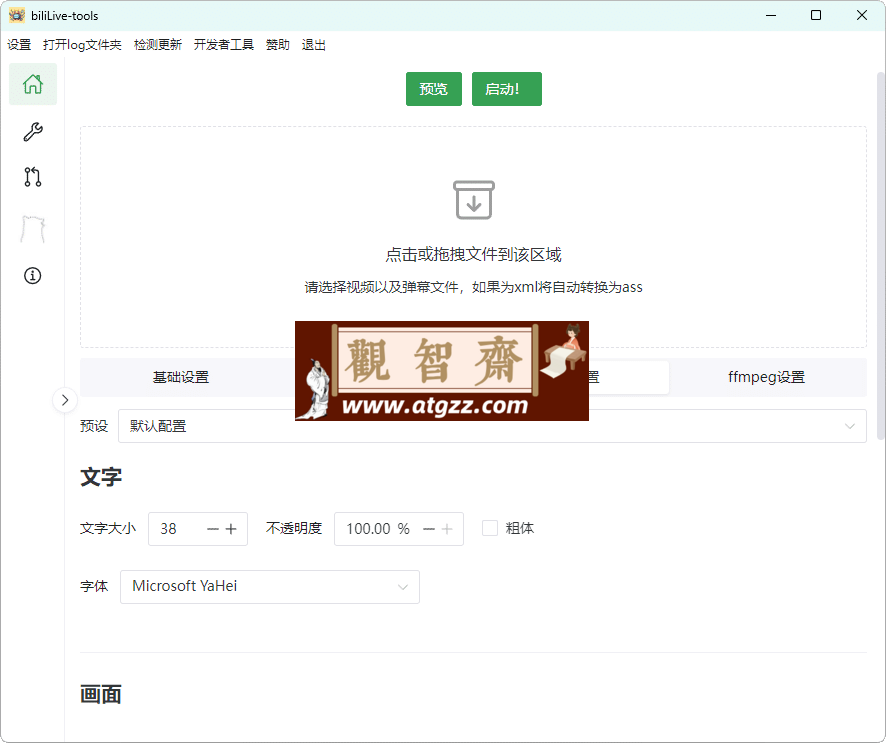Click the vertical scrollbar on the right
Viewport: 886px width, 743px height.
(880, 255)
